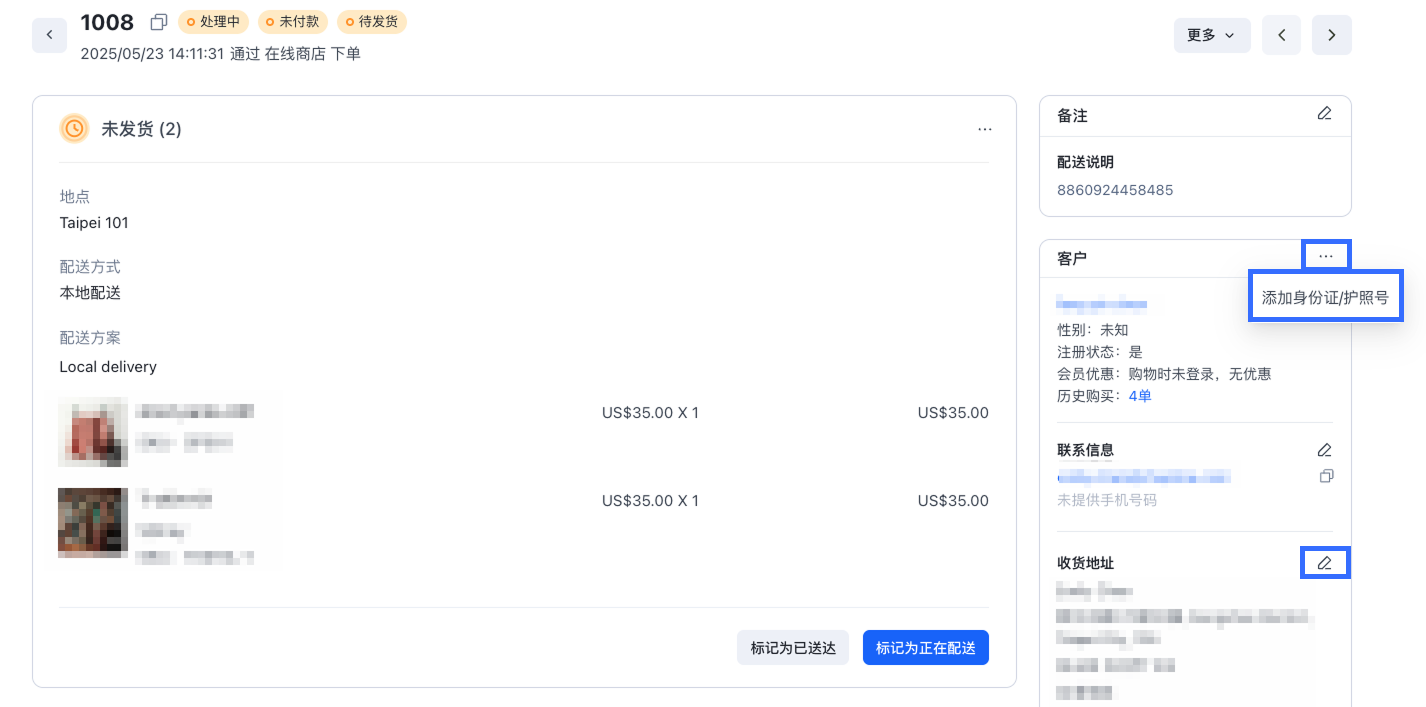Click the first product thumbnail image
The image size is (1426, 707).
(x=93, y=431)
